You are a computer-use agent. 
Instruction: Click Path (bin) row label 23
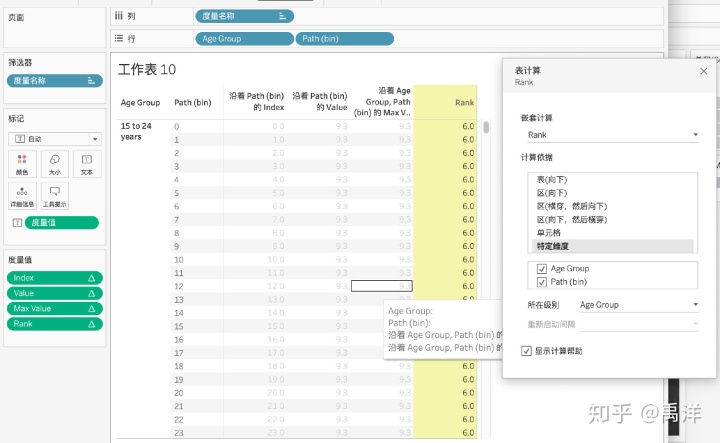coord(179,433)
